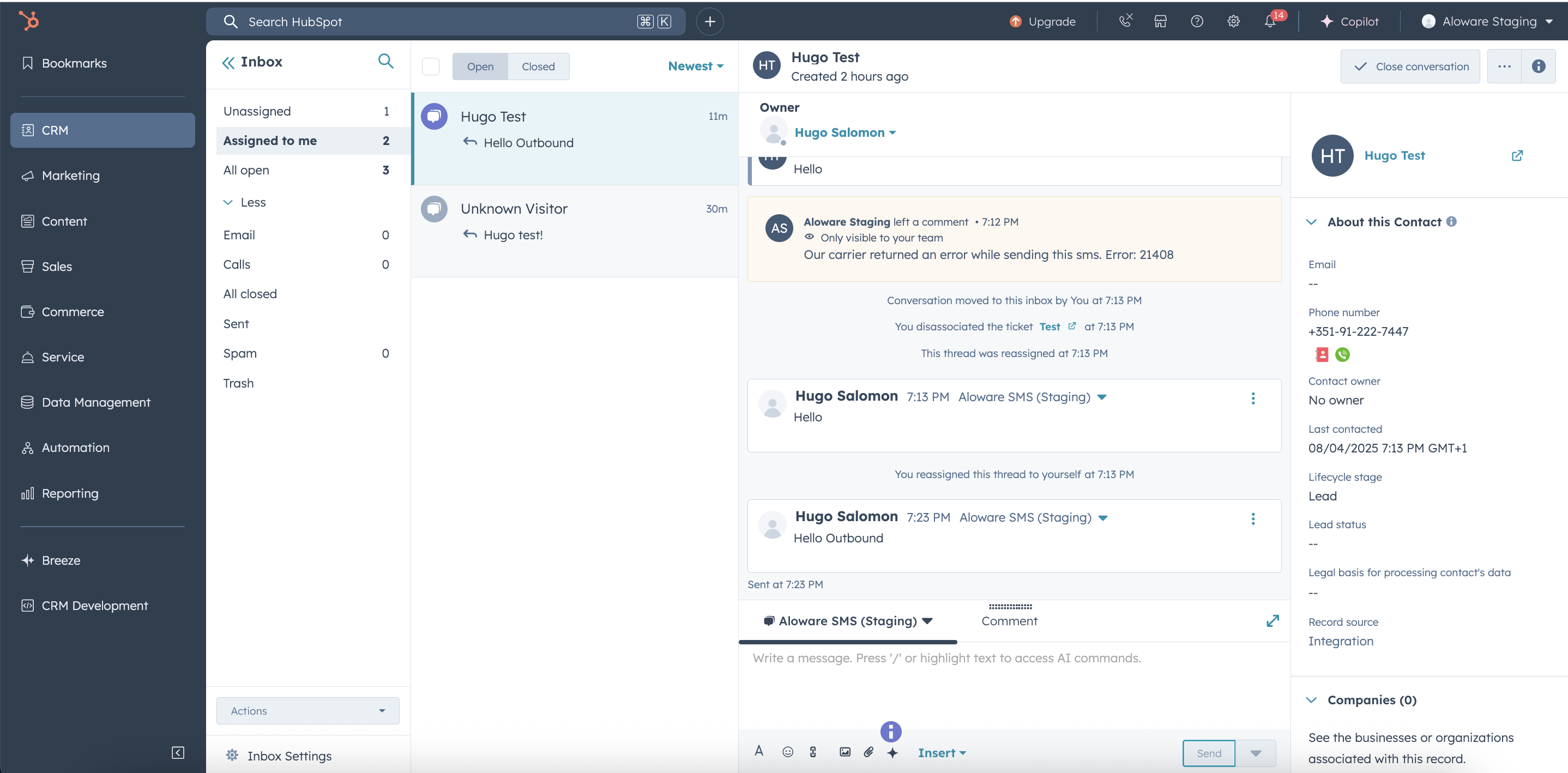Open the settings gear icon
Image resolution: width=1568 pixels, height=773 pixels.
1233,21
